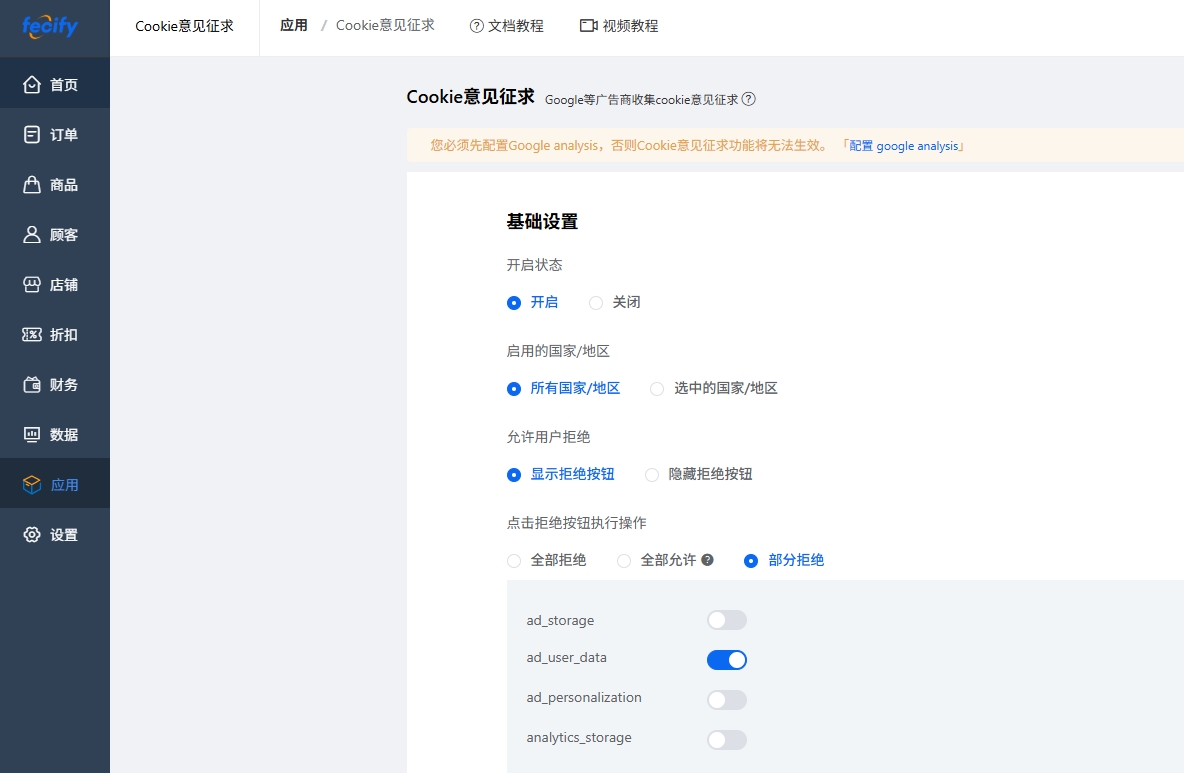The image size is (1184, 773).
Task: Click the shopping bag 商品 icon
Action: [32, 184]
